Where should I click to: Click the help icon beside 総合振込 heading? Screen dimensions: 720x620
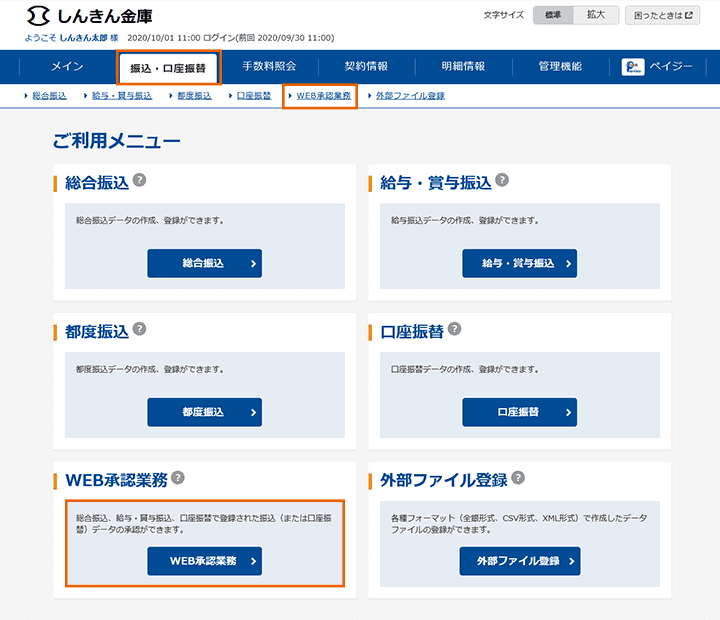click(140, 180)
